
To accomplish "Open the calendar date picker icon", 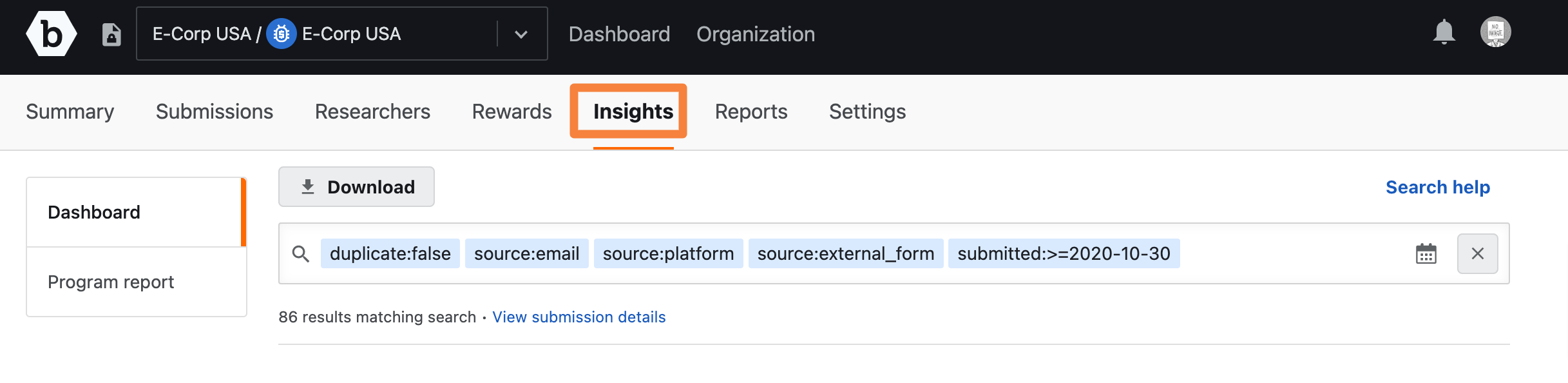I will pyautogui.click(x=1426, y=253).
